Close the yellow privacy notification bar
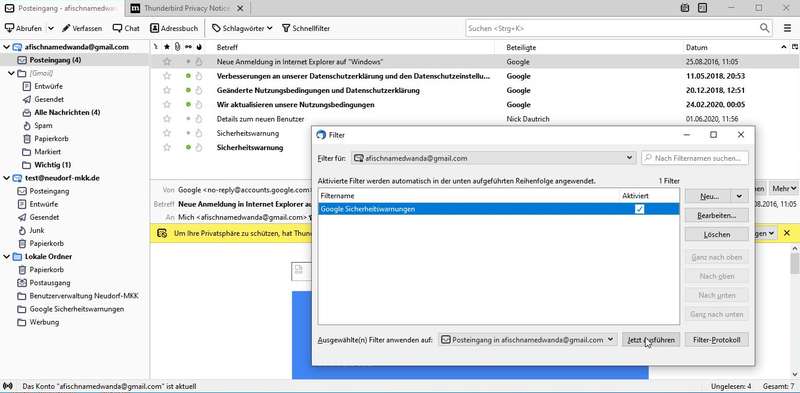800x393 pixels. 787,233
